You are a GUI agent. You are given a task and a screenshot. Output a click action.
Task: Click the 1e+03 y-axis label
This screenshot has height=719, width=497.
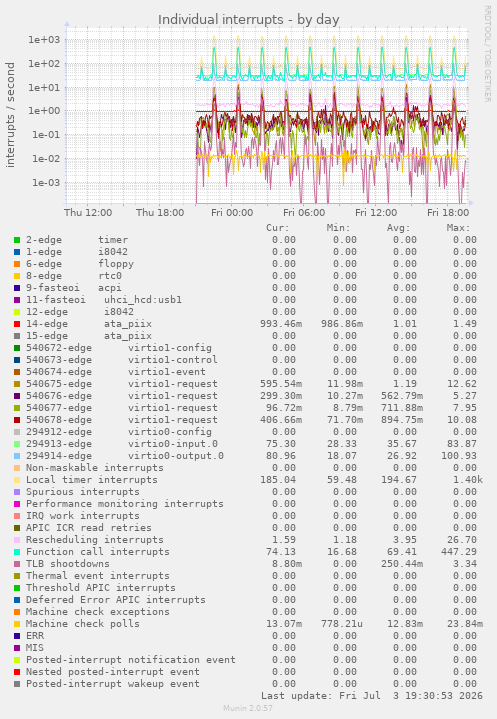click(x=44, y=39)
